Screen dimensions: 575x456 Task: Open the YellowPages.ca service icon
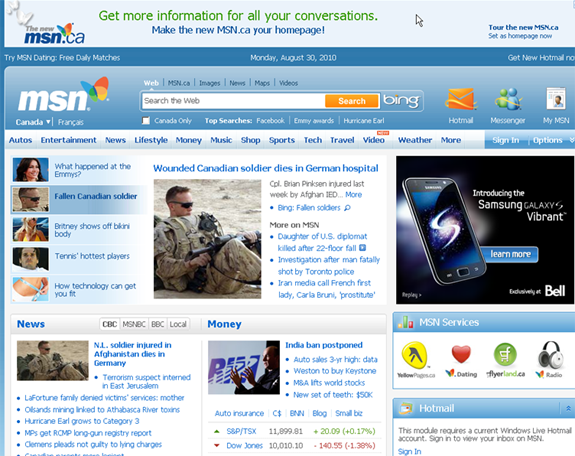(415, 360)
